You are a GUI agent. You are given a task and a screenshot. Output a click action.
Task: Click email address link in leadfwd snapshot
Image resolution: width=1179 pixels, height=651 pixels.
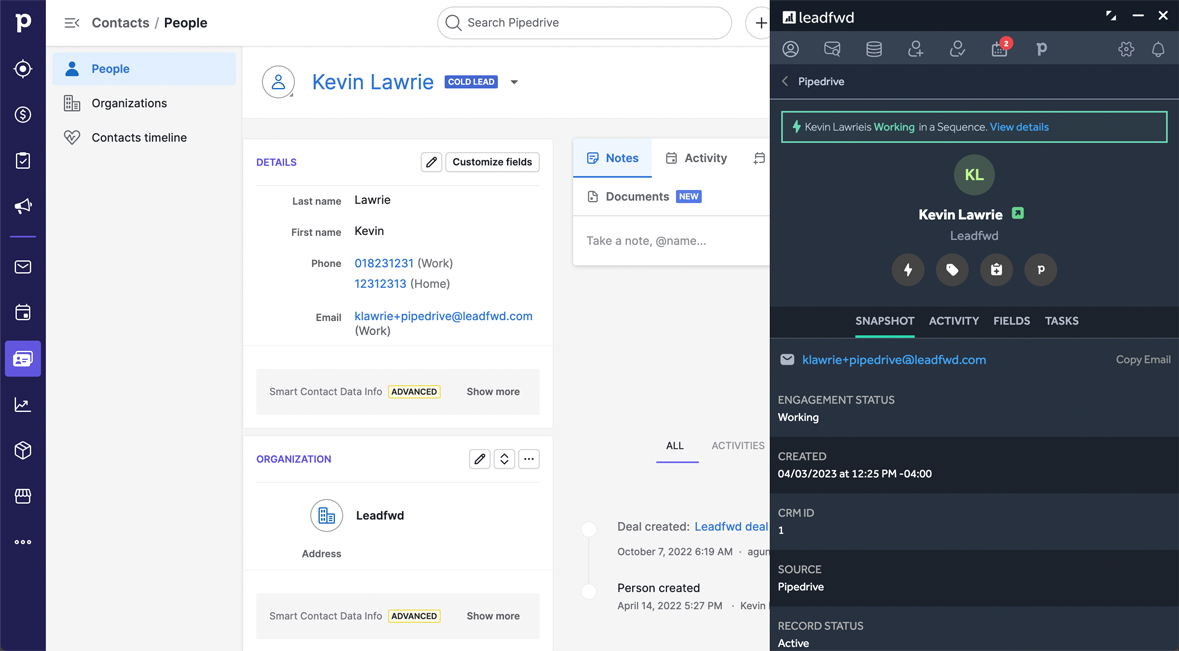[894, 360]
